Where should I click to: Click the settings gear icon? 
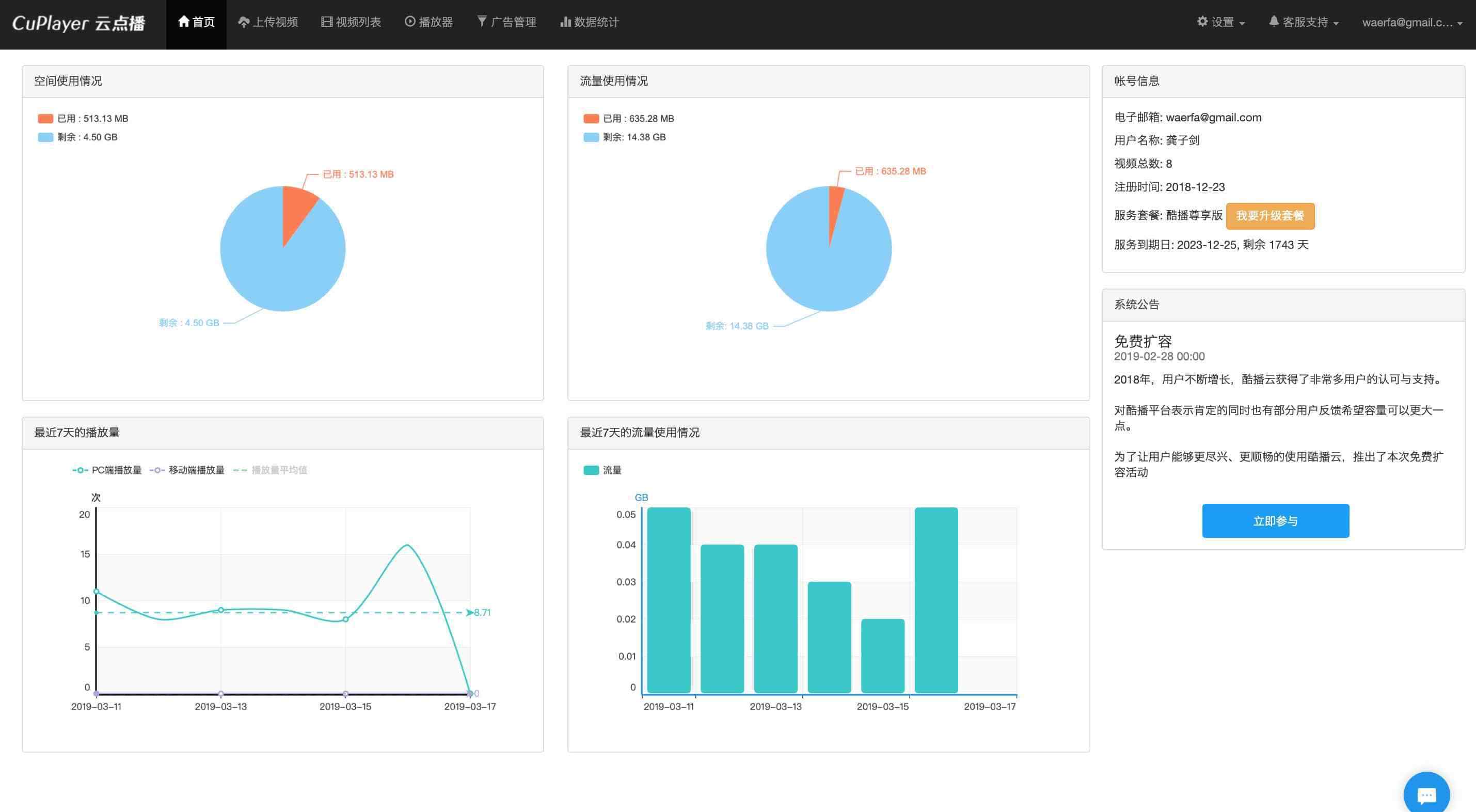pyautogui.click(x=1202, y=22)
